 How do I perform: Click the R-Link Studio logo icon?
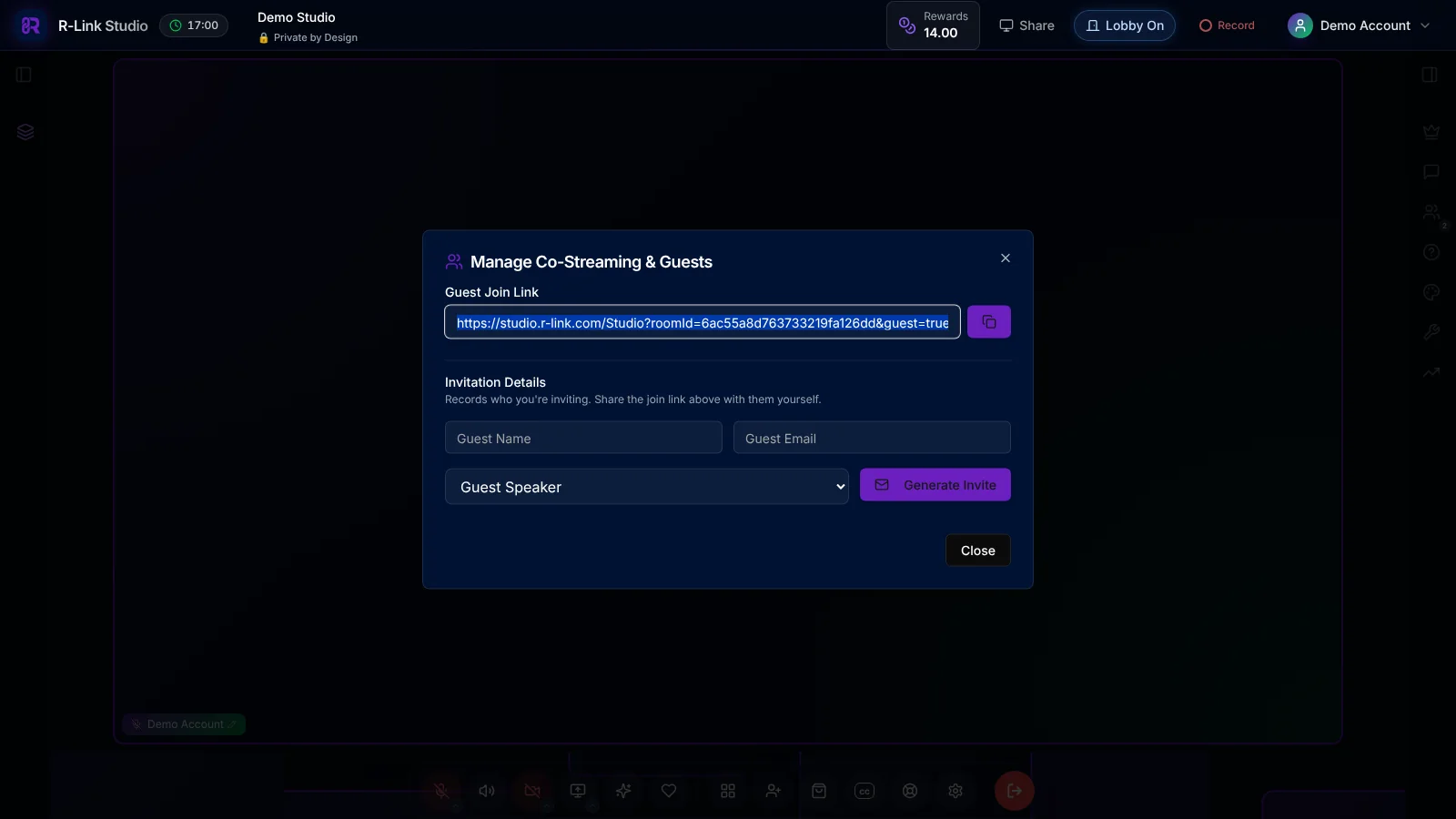coord(30,25)
